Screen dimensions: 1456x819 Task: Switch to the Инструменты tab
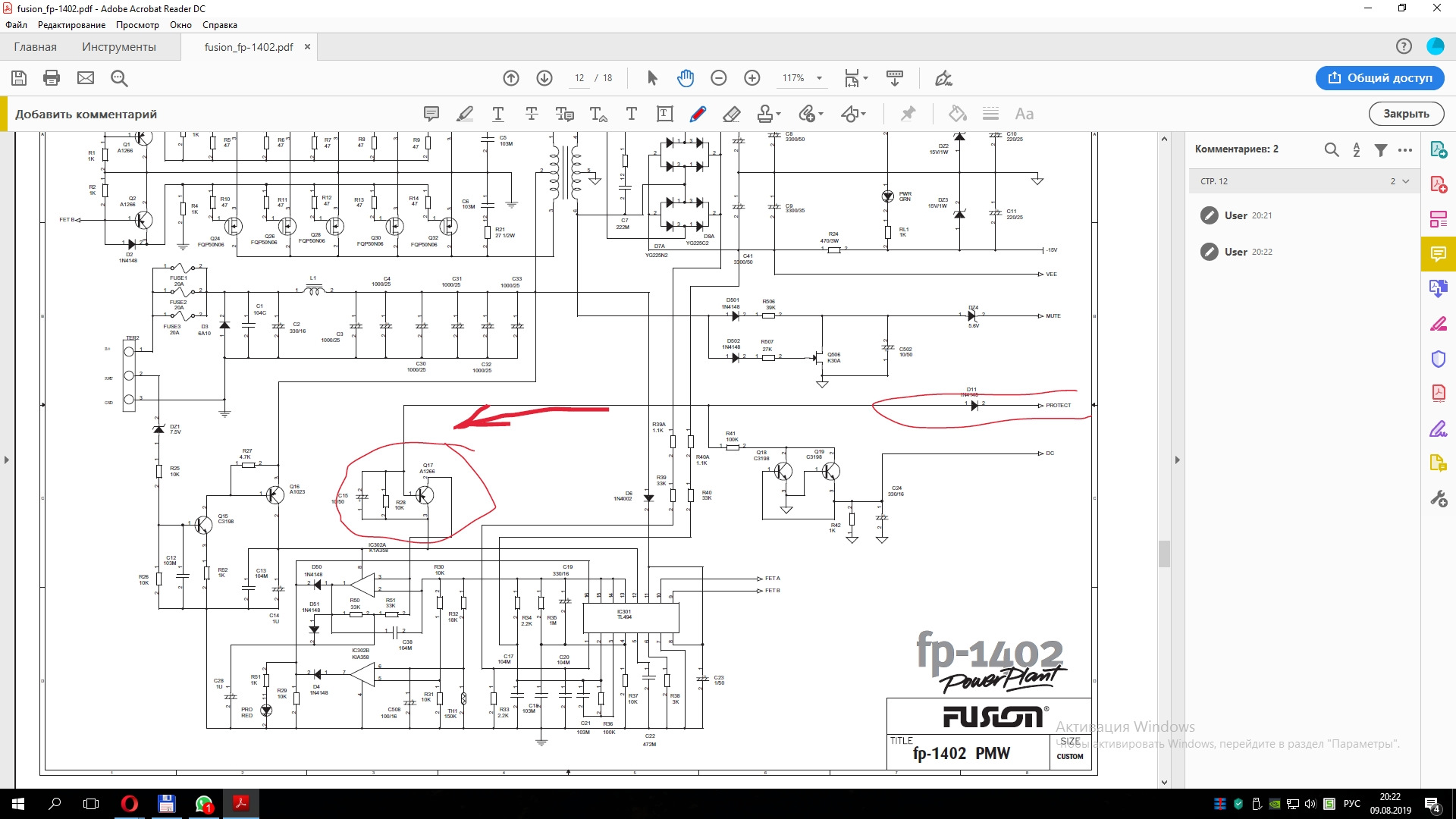pyautogui.click(x=119, y=47)
